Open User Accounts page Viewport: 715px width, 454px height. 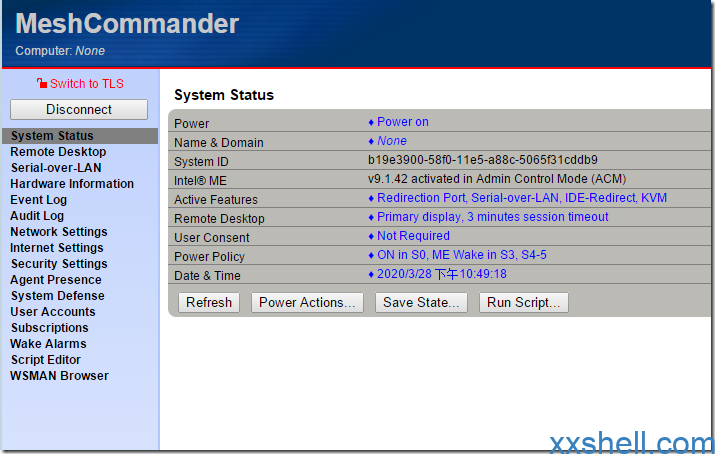(x=53, y=311)
